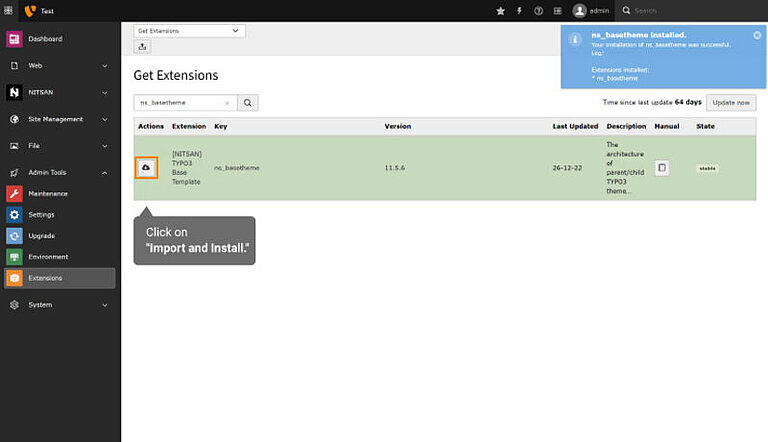Clear the ns_basetheme search text
Image resolution: width=768 pixels, height=442 pixels.
click(x=227, y=102)
